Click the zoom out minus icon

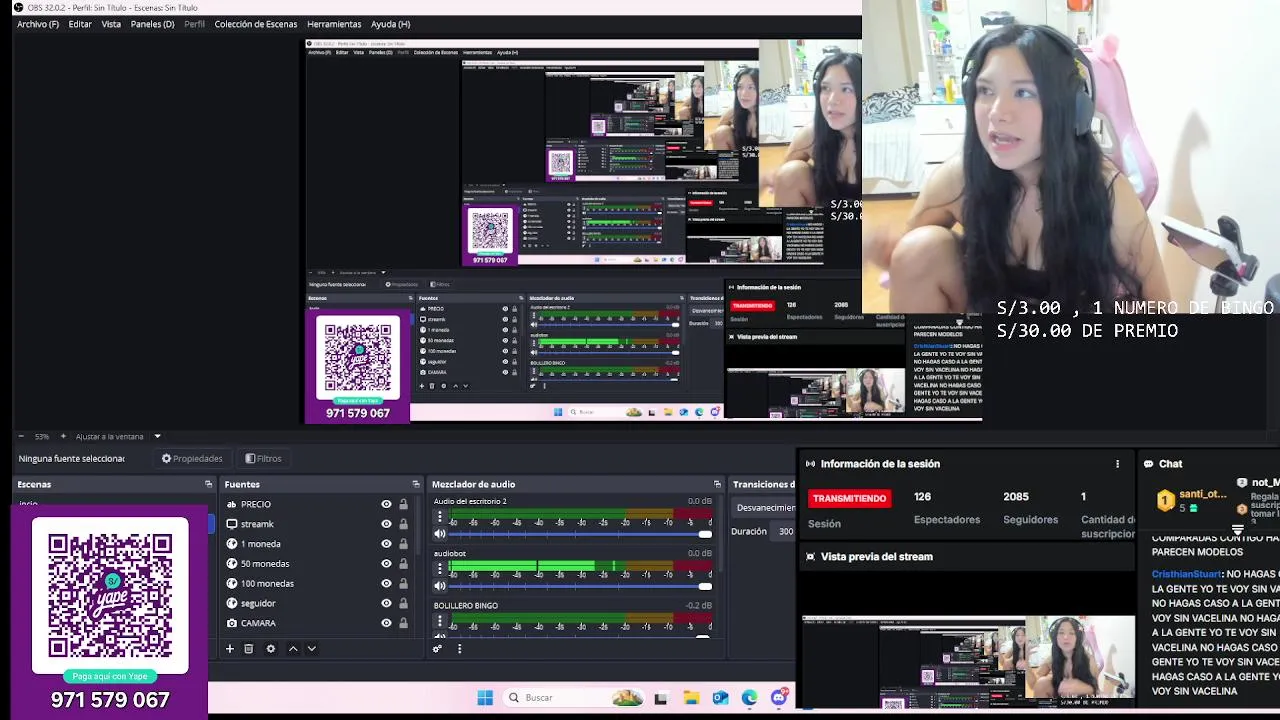20,436
